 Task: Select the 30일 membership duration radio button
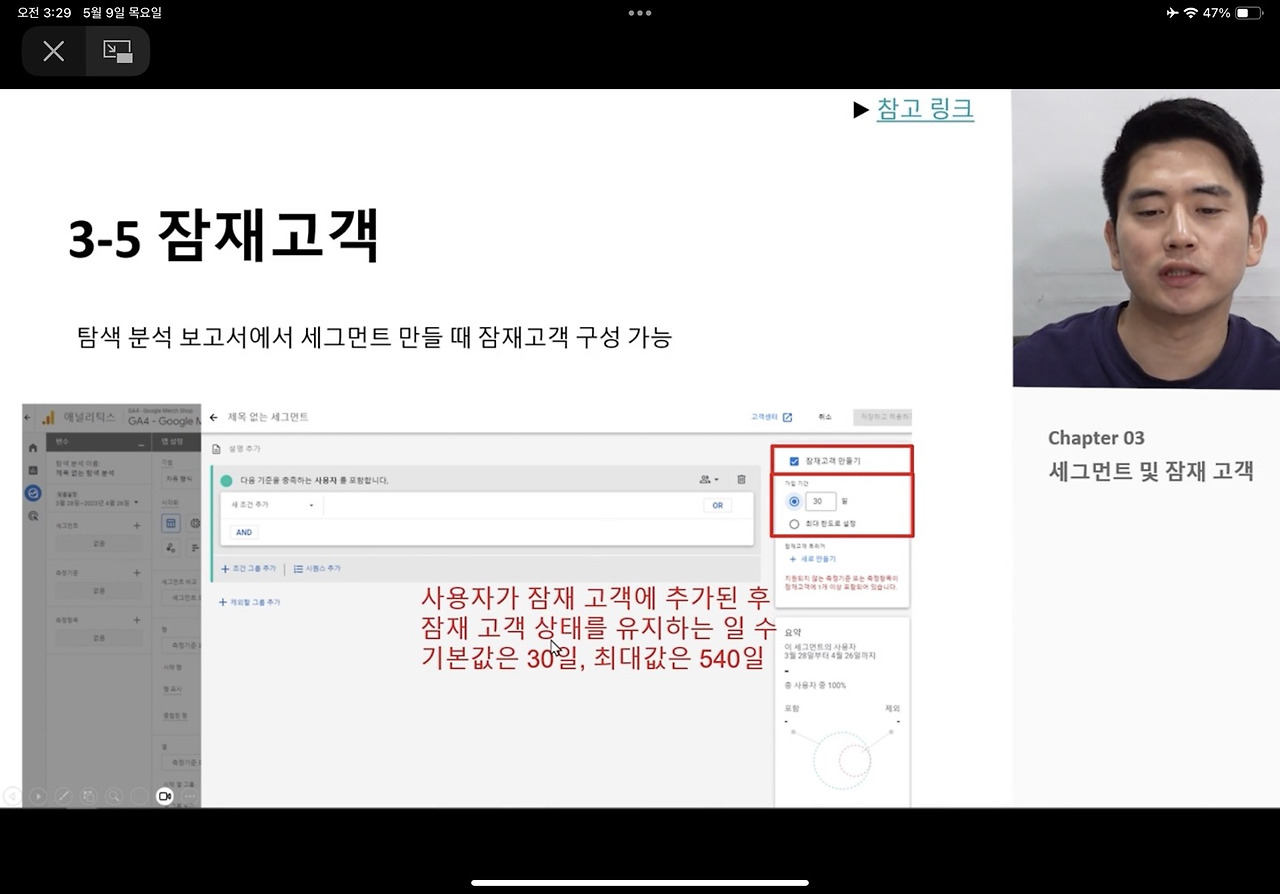pyautogui.click(x=793, y=501)
